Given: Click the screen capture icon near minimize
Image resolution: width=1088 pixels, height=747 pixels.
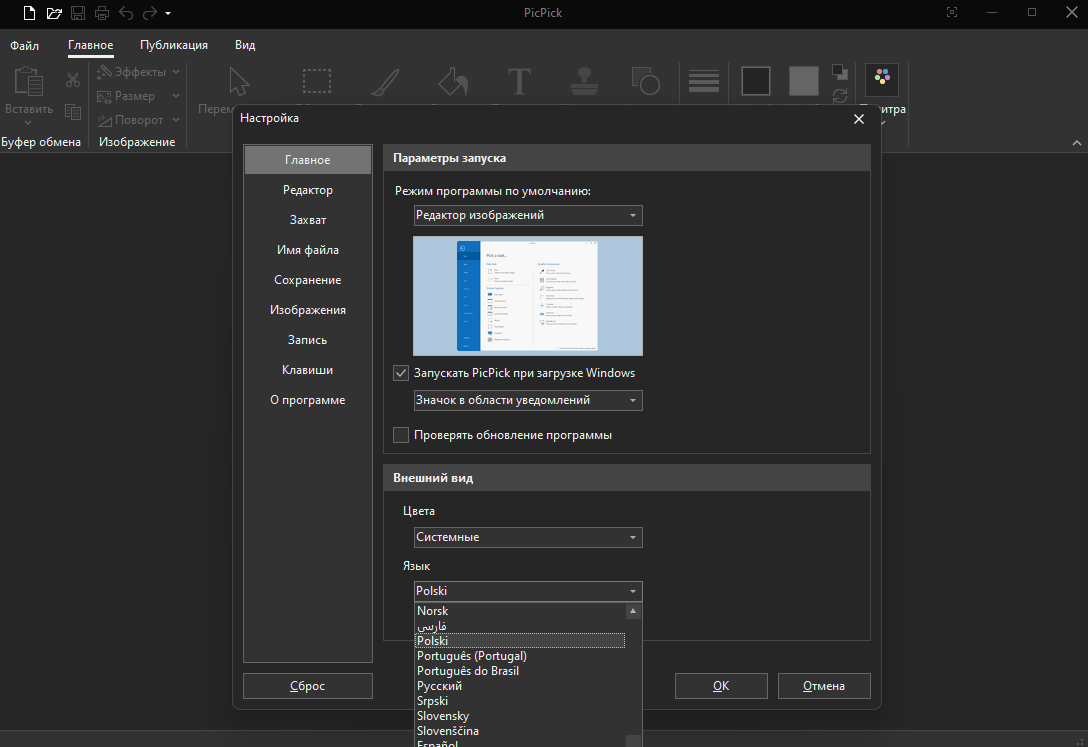Looking at the screenshot, I should click(x=952, y=12).
